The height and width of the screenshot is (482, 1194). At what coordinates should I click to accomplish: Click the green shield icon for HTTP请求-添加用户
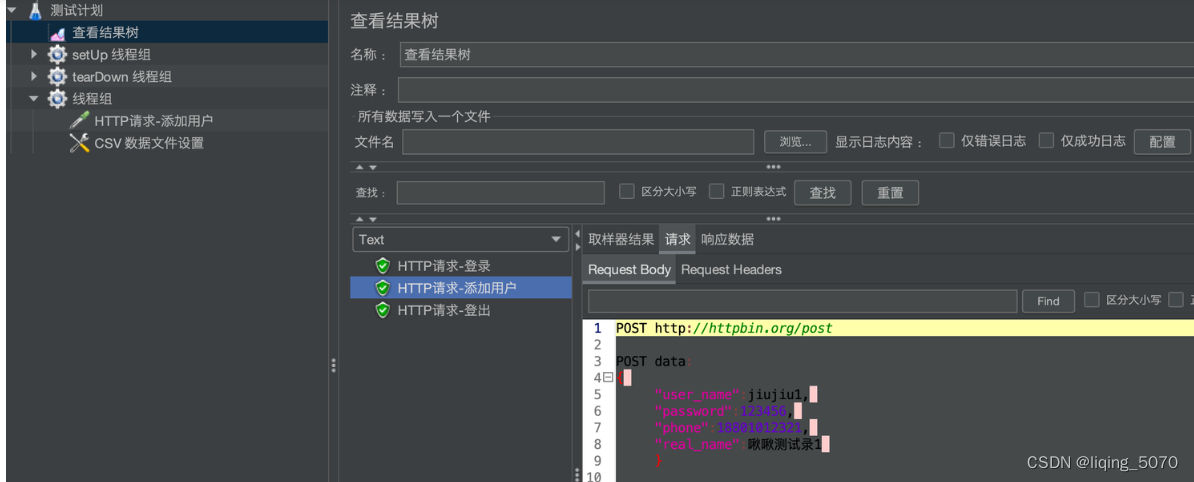[383, 288]
